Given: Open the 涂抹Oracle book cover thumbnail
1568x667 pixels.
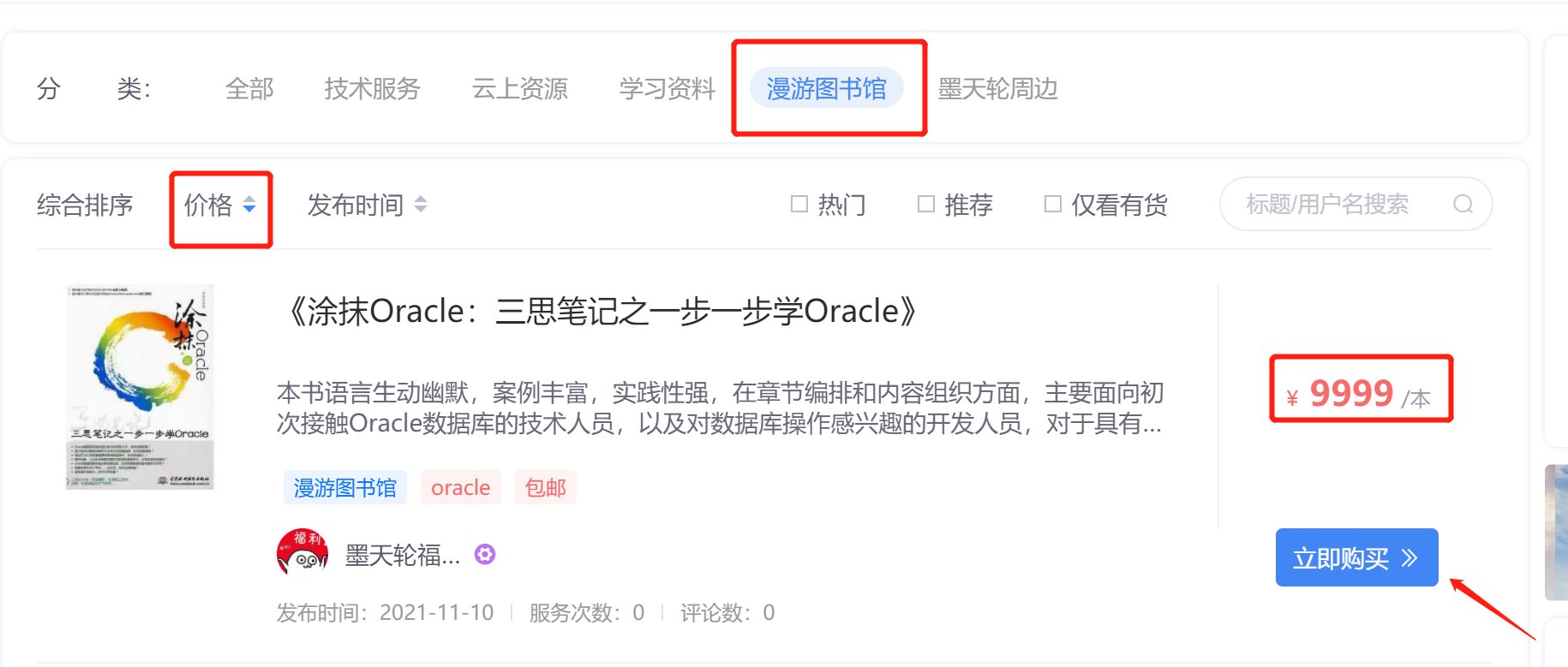Looking at the screenshot, I should coord(140,387).
